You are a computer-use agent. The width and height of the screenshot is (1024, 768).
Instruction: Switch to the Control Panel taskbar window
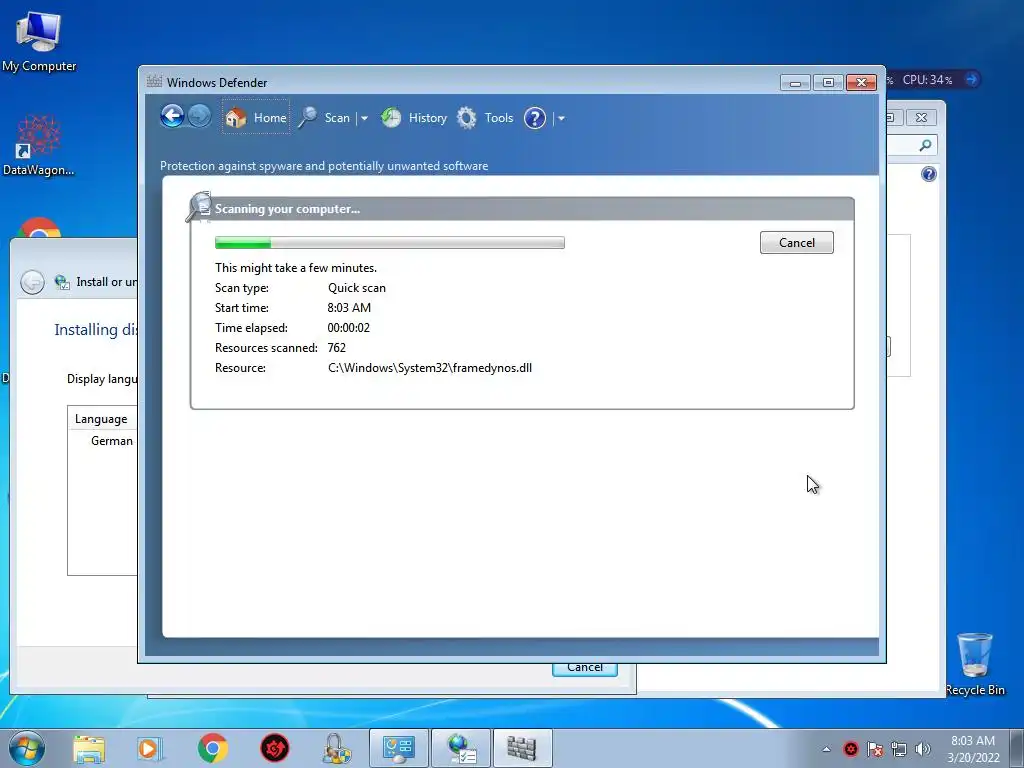(399, 748)
